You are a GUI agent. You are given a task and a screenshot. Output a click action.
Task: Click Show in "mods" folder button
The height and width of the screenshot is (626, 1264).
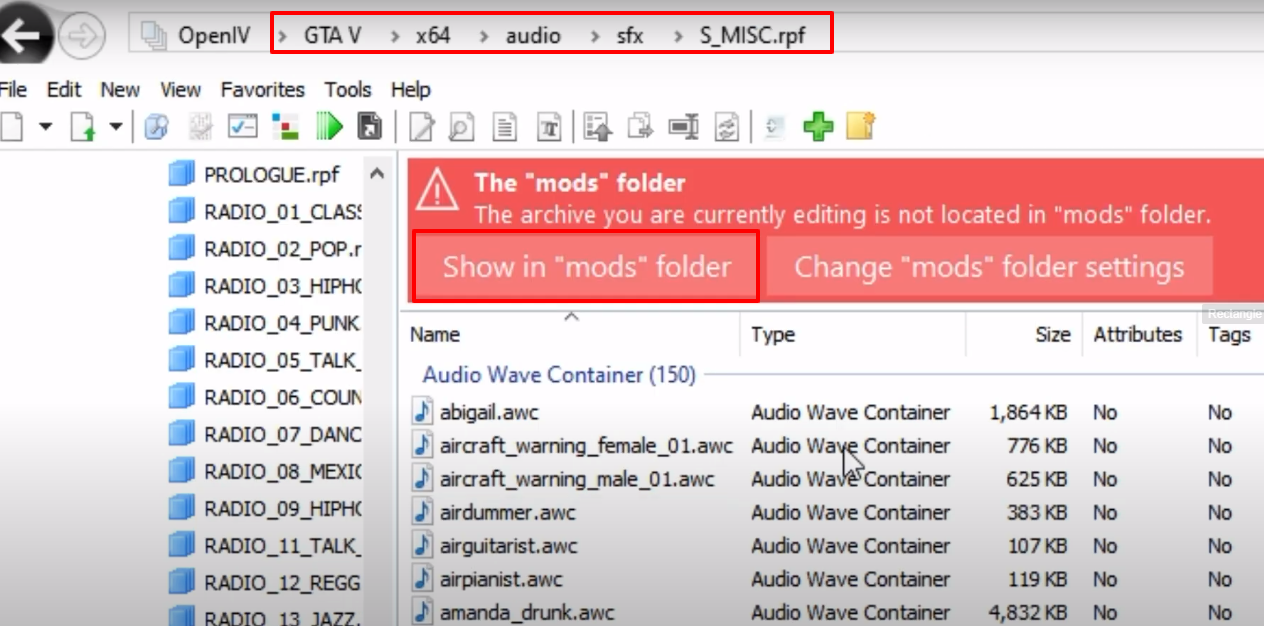[587, 267]
